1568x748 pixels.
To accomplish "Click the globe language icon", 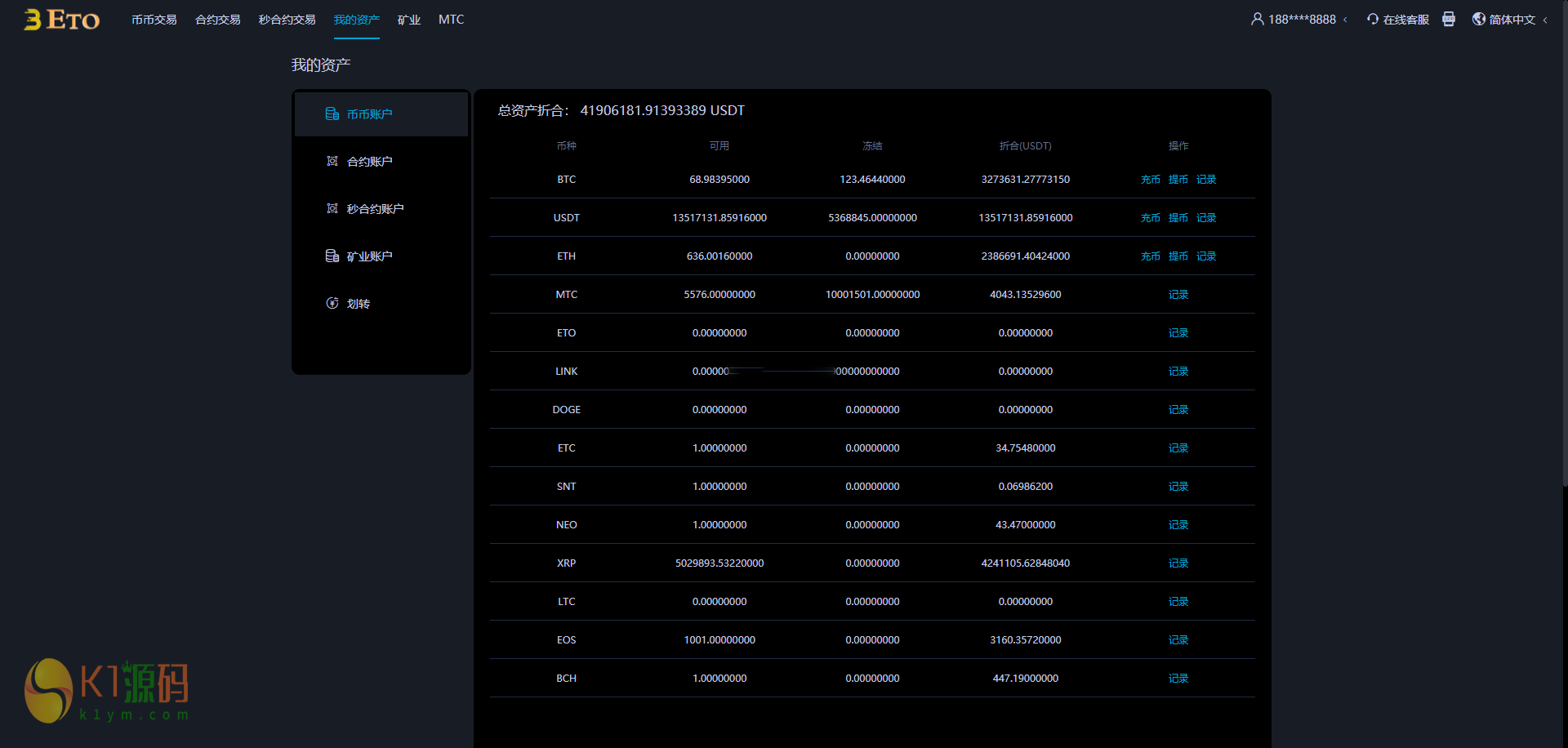I will pyautogui.click(x=1478, y=19).
